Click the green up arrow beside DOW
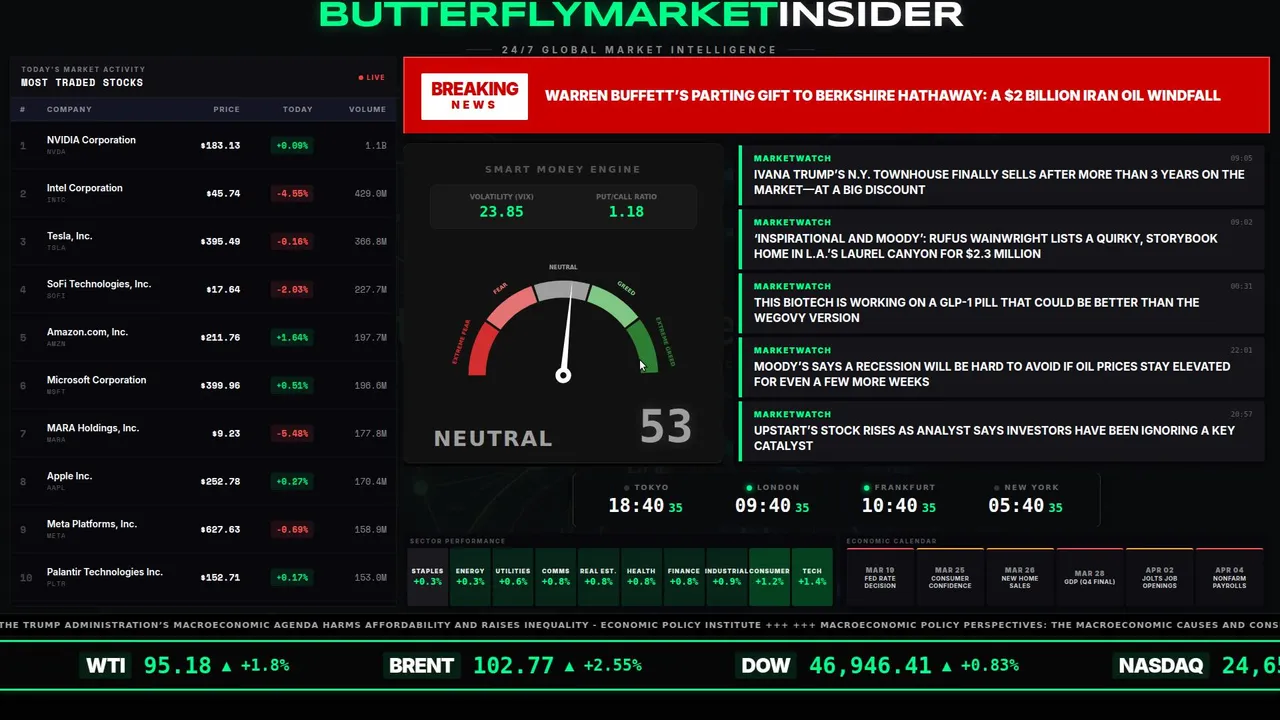The width and height of the screenshot is (1280, 720). (945, 665)
